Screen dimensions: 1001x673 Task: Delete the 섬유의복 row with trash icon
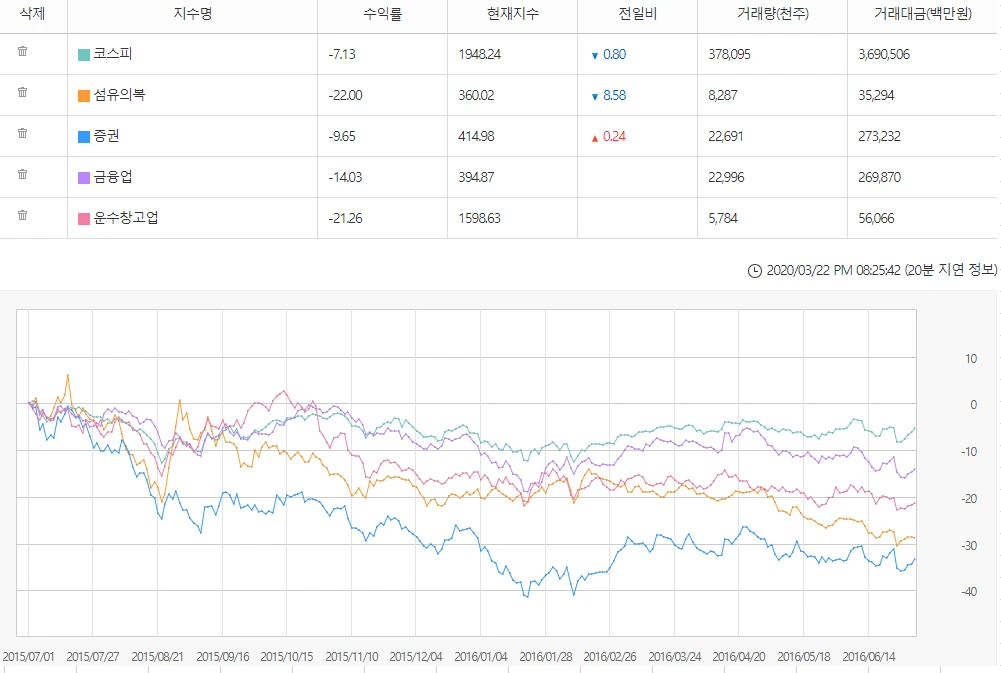22,92
